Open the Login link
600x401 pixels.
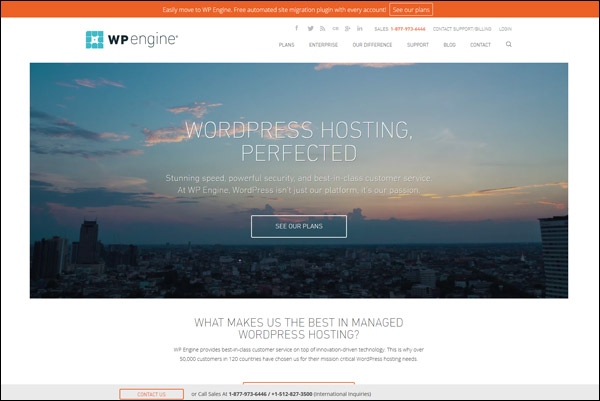pos(505,29)
